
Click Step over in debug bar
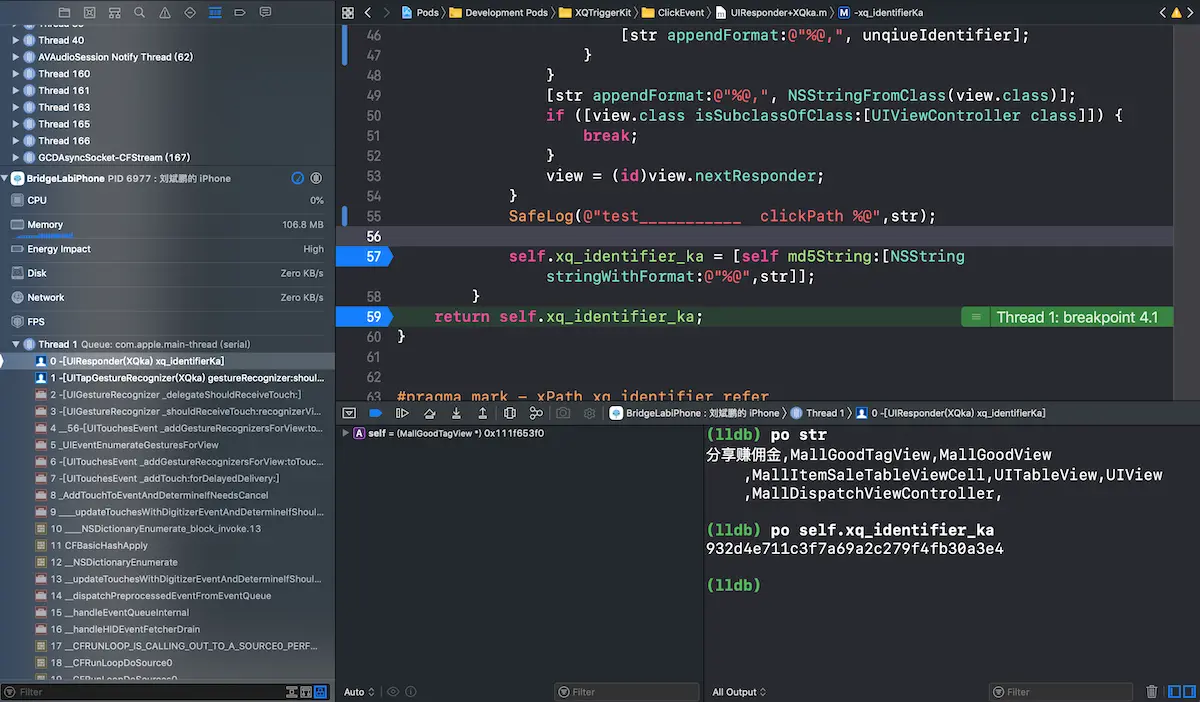tap(430, 413)
